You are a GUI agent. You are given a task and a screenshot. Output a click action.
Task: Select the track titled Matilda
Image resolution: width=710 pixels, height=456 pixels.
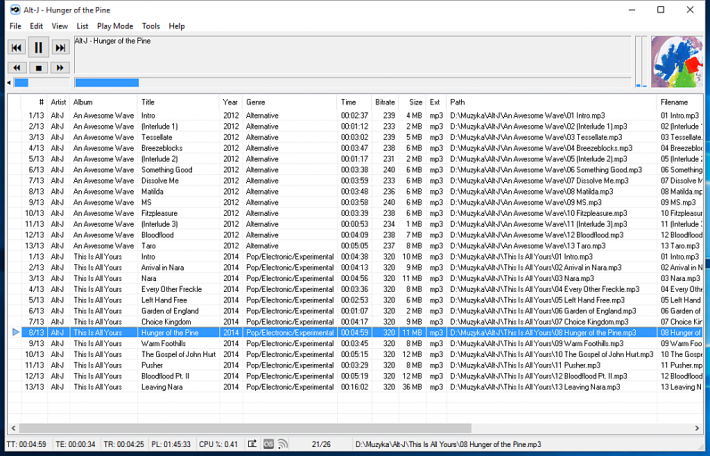[x=152, y=192]
